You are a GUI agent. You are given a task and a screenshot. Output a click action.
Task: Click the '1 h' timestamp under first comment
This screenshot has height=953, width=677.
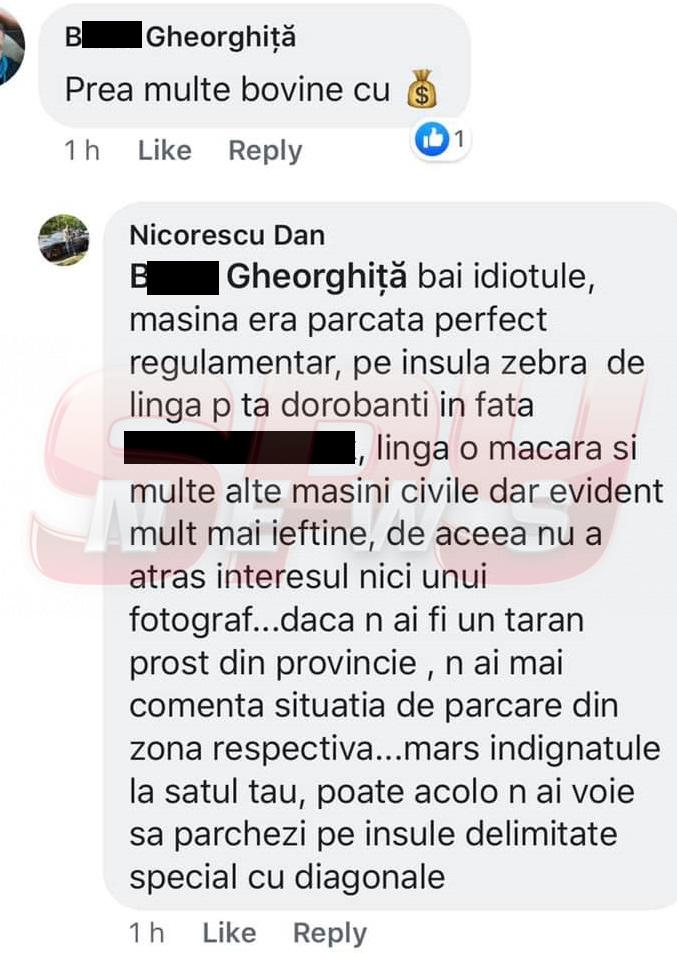click(x=81, y=150)
